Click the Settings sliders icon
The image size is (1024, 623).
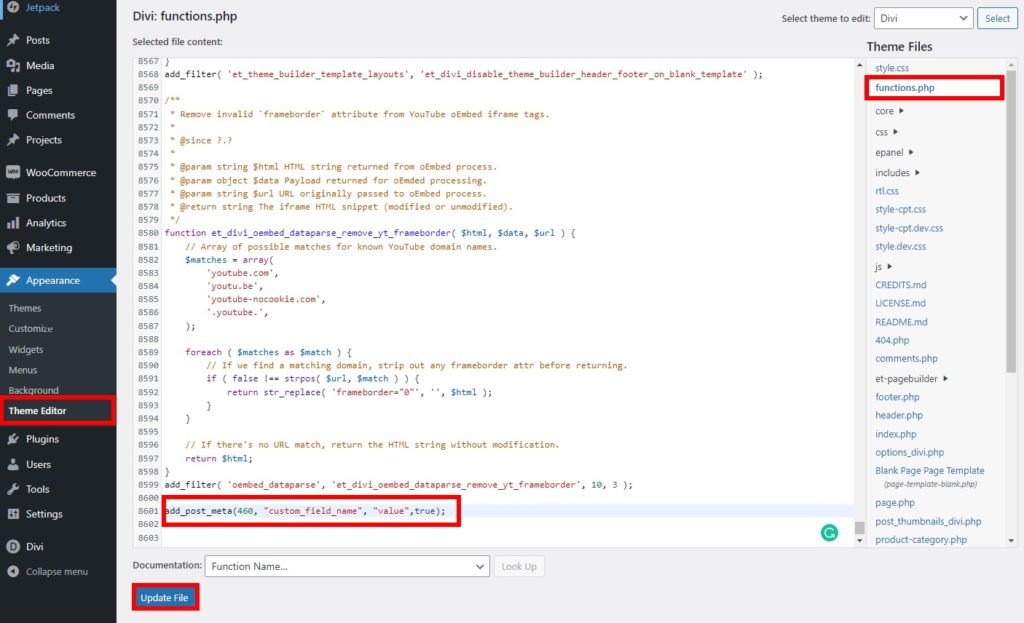(12, 514)
